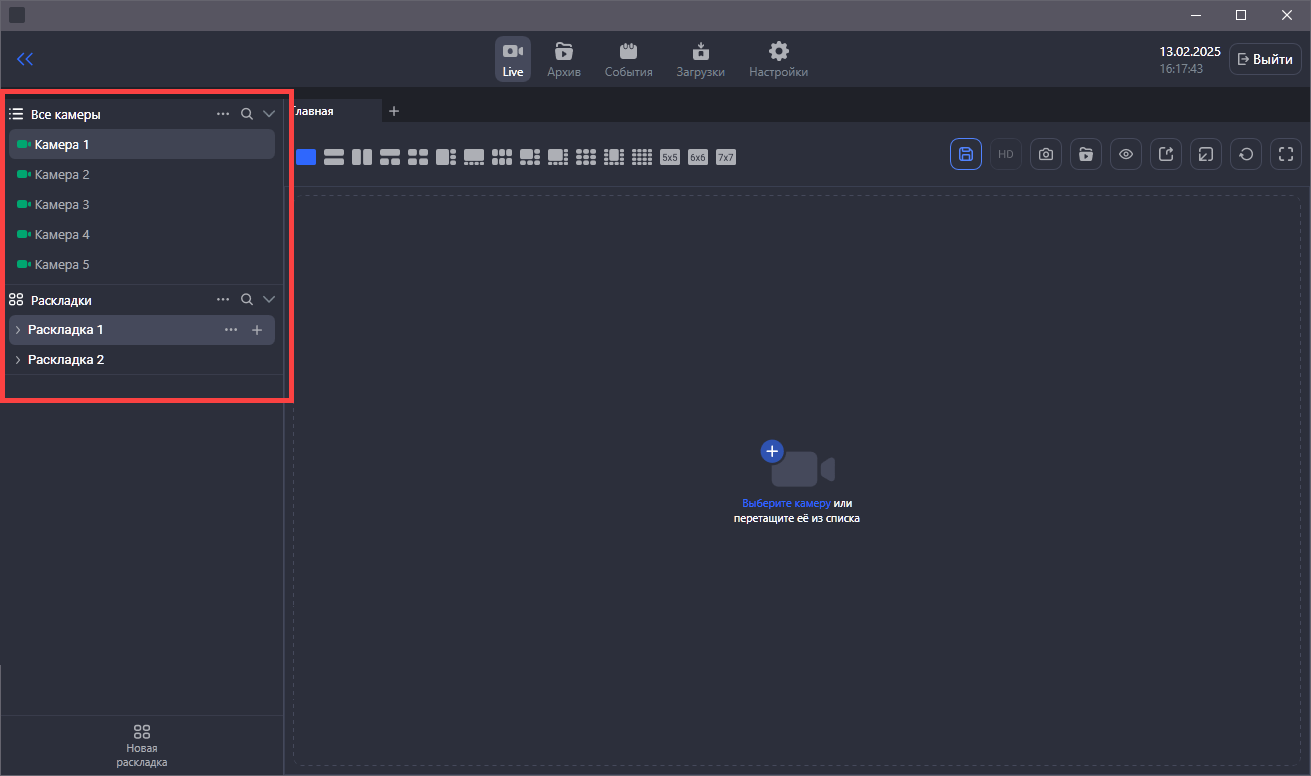Viewport: 1311px width, 776px height.
Task: Open the Архив tab
Action: point(564,59)
